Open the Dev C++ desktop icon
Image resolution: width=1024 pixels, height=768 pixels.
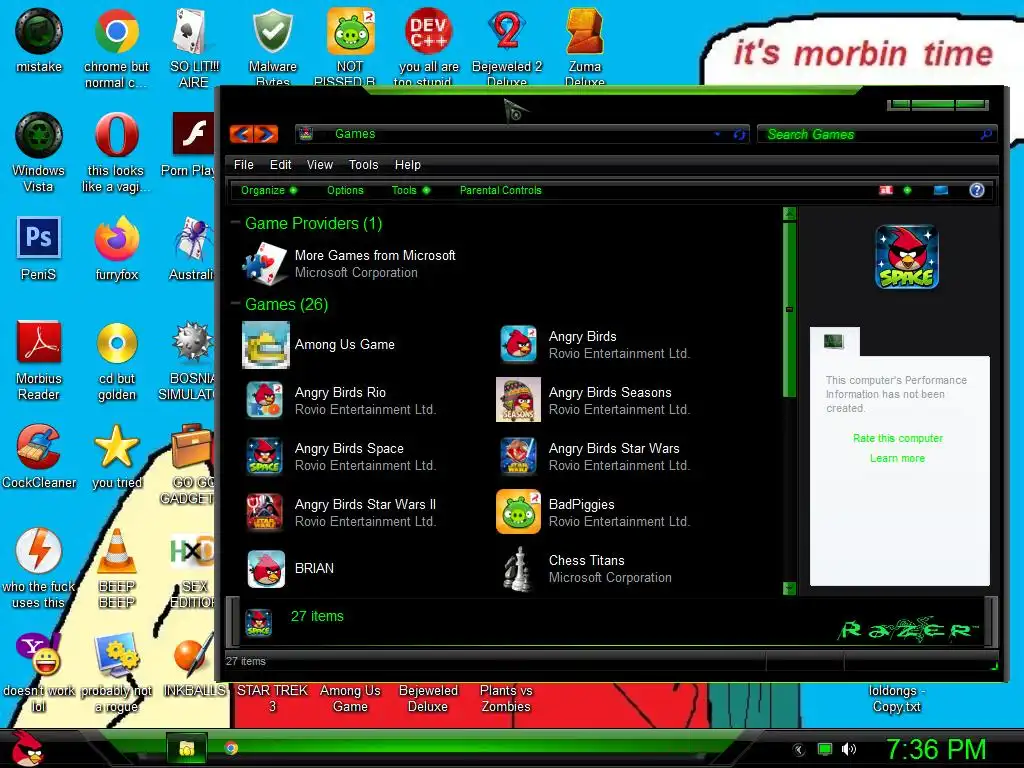point(428,31)
